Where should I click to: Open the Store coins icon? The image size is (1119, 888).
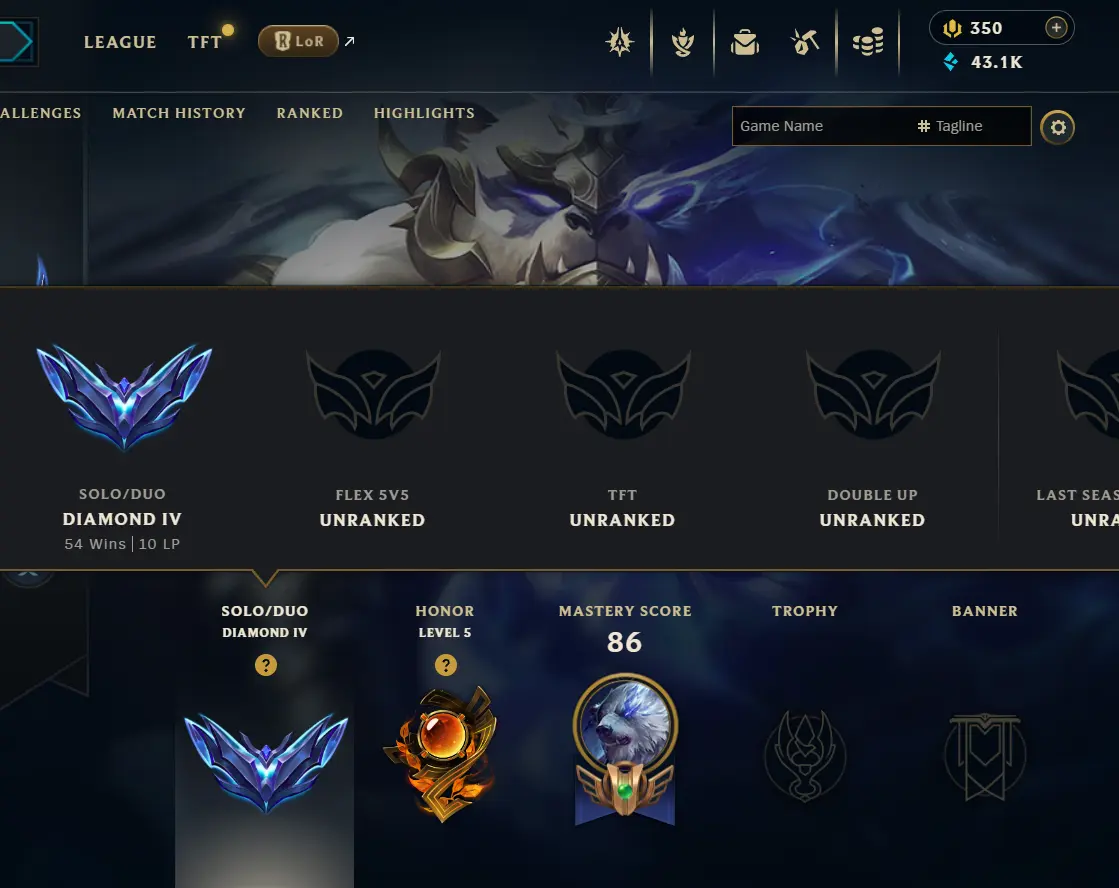[x=868, y=42]
